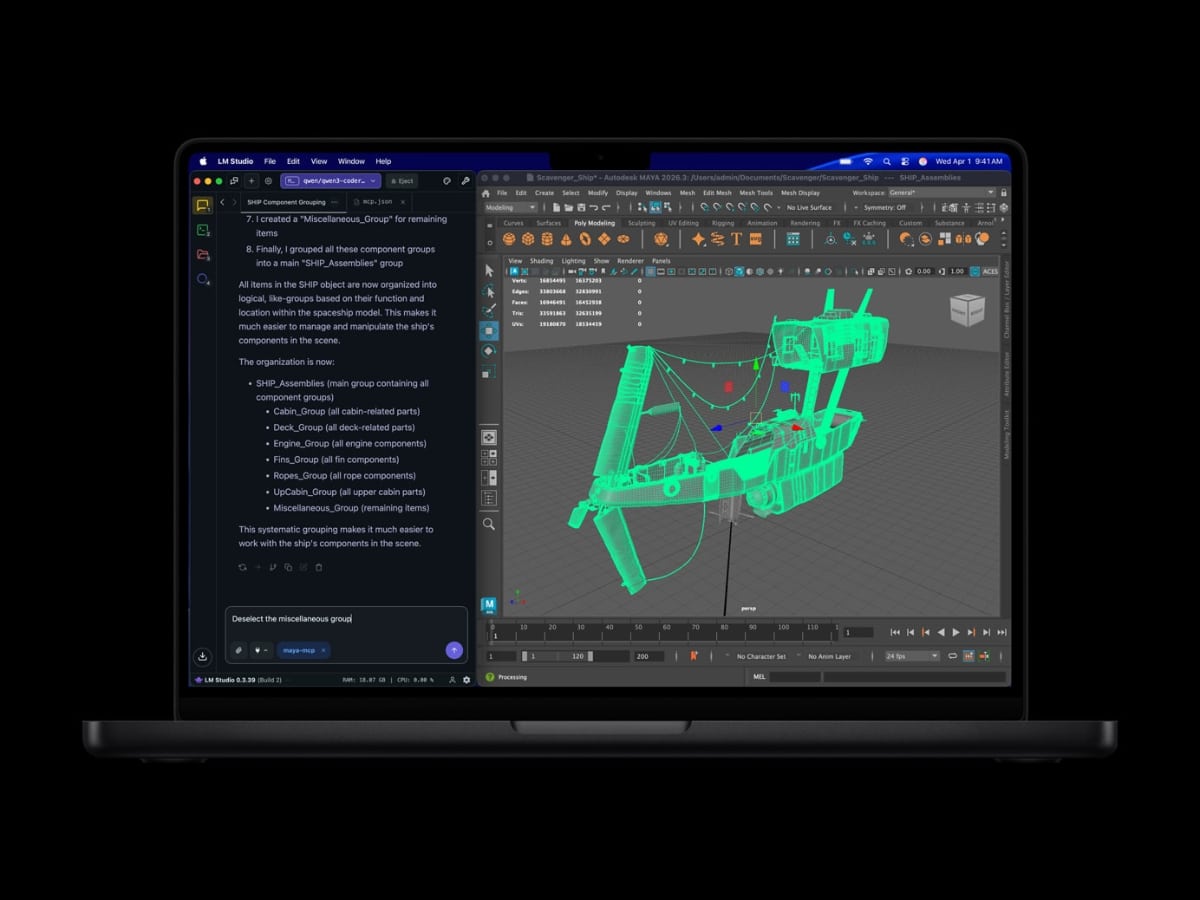Click play forward on Maya timeline
1200x900 pixels.
(x=956, y=632)
